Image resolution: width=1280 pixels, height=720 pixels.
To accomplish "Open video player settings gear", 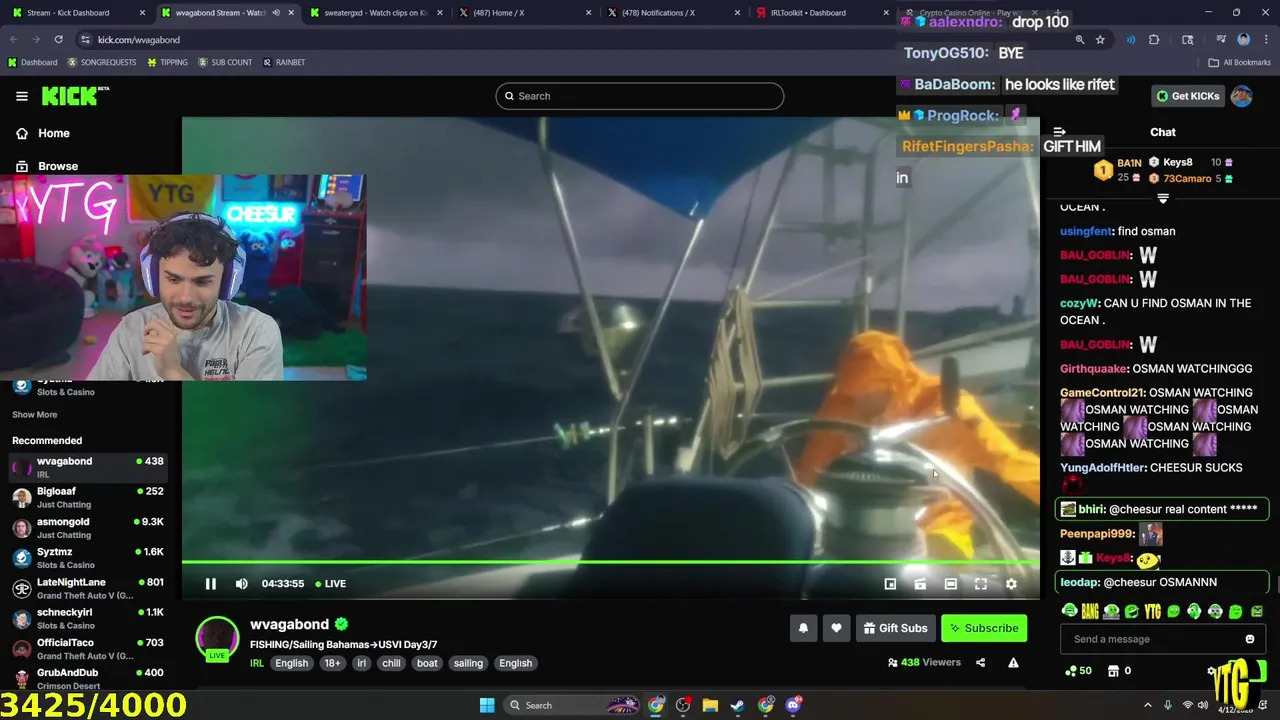I will (x=1011, y=584).
